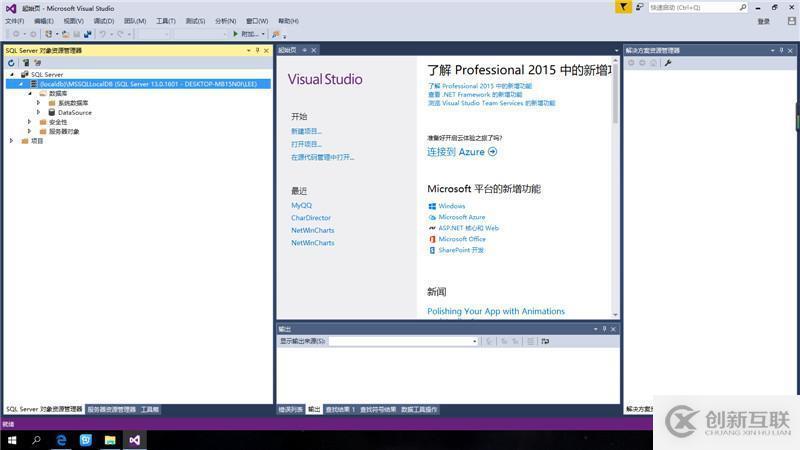Click the Redo toolbar icon
Image resolution: width=800 pixels, height=450 pixels.
120,34
